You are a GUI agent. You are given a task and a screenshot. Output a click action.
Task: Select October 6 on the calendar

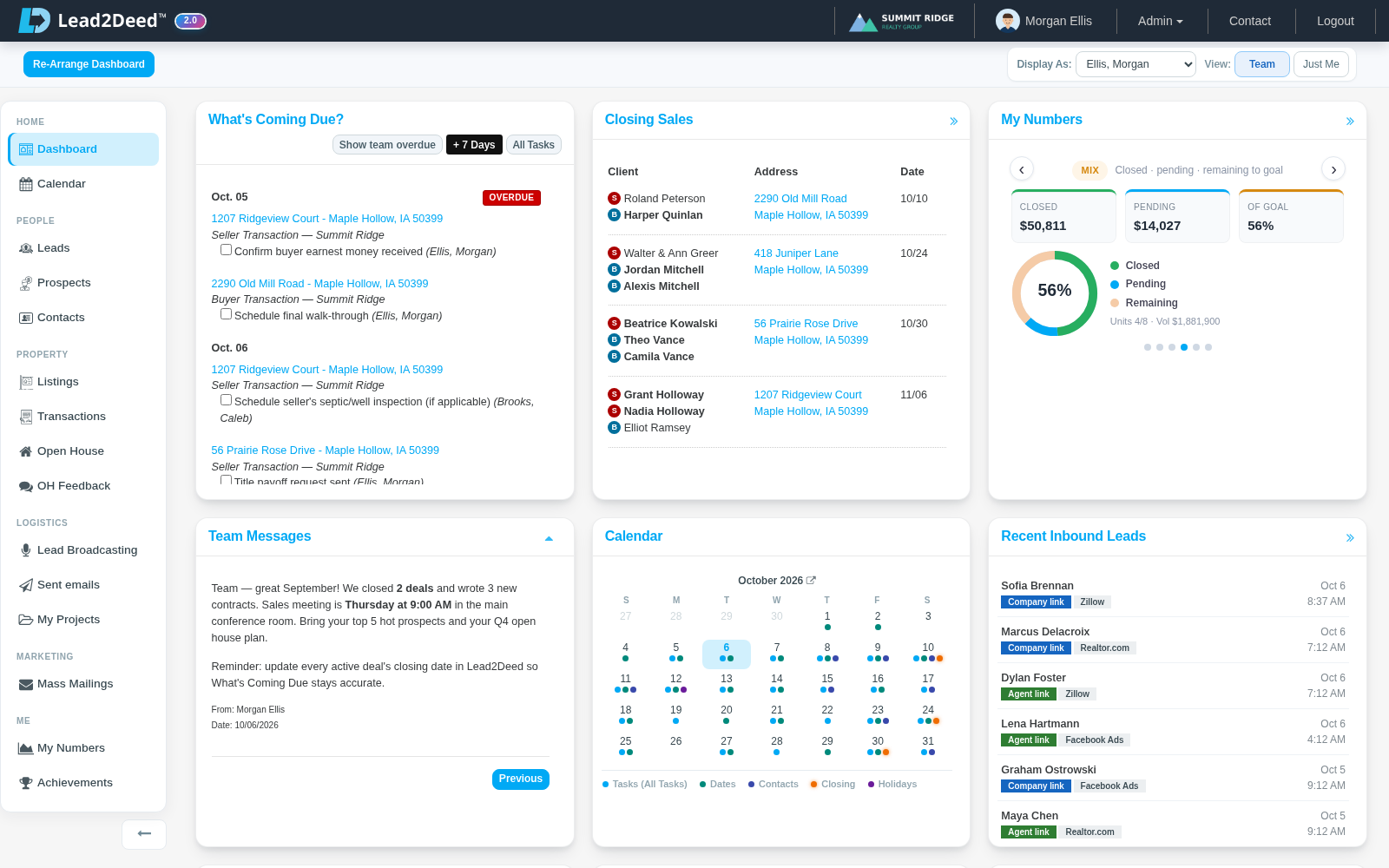pos(727,653)
